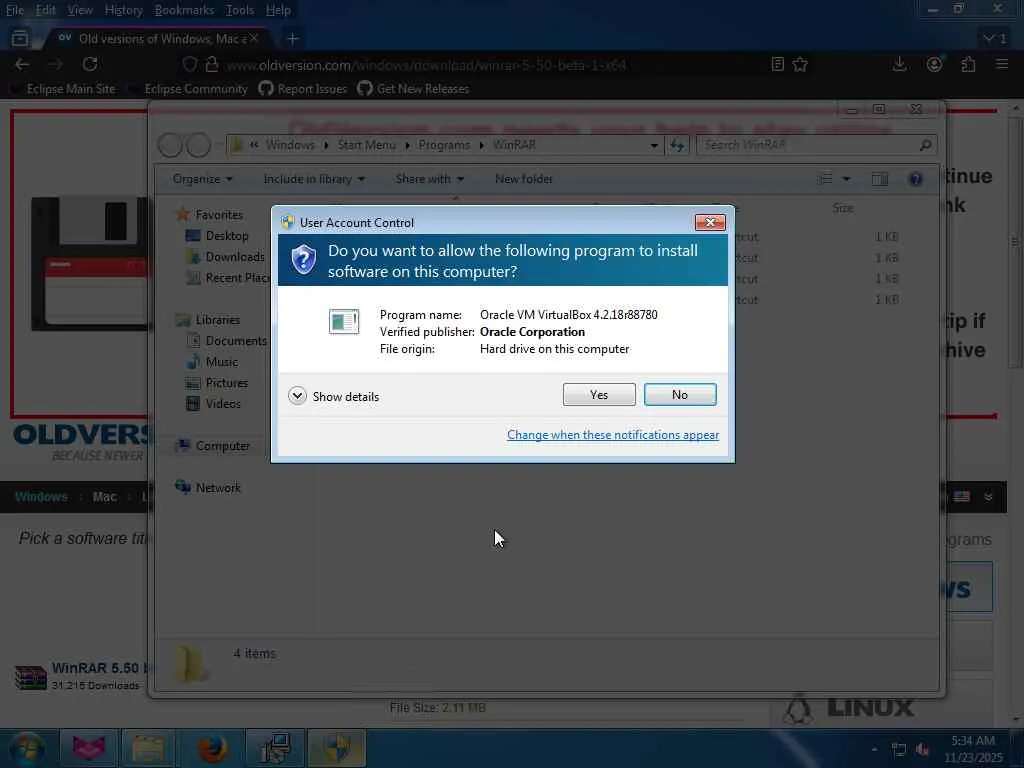The image size is (1024, 768).
Task: Select Videos in Explorer navigation pane
Action: (214, 404)
